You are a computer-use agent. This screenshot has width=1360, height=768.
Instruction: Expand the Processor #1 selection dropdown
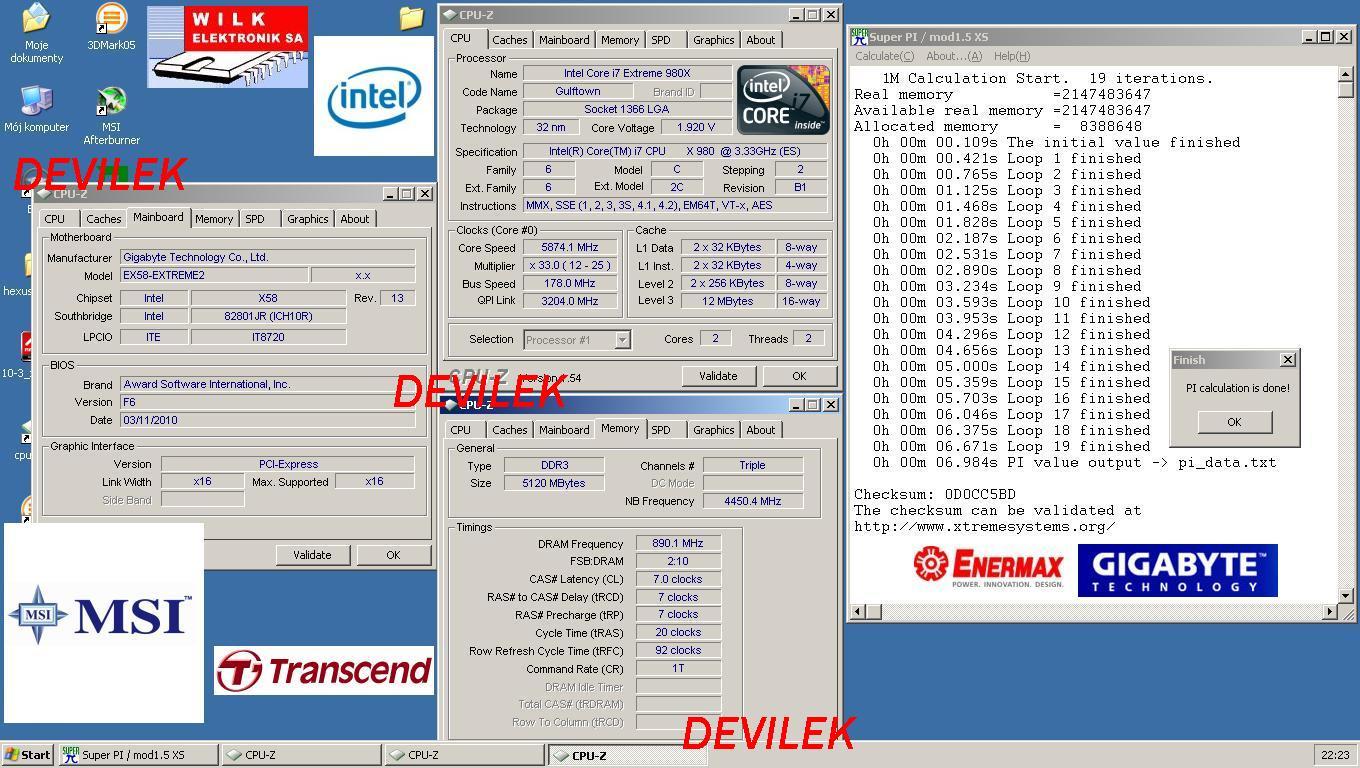tap(622, 340)
